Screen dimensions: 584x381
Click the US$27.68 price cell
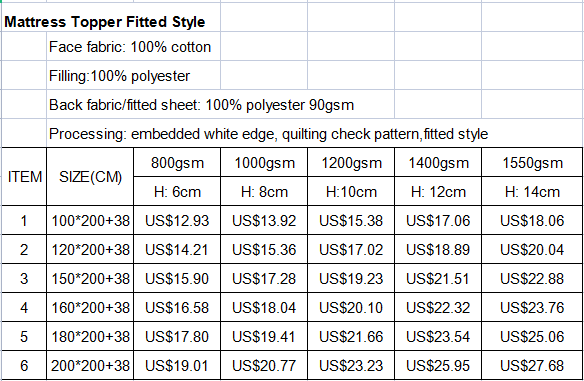(x=532, y=365)
